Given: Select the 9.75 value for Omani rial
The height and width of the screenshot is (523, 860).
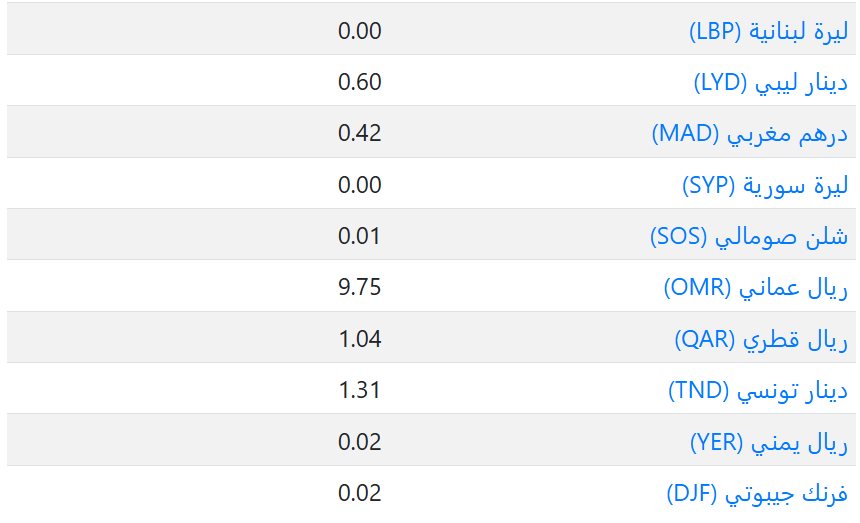Looking at the screenshot, I should [360, 288].
